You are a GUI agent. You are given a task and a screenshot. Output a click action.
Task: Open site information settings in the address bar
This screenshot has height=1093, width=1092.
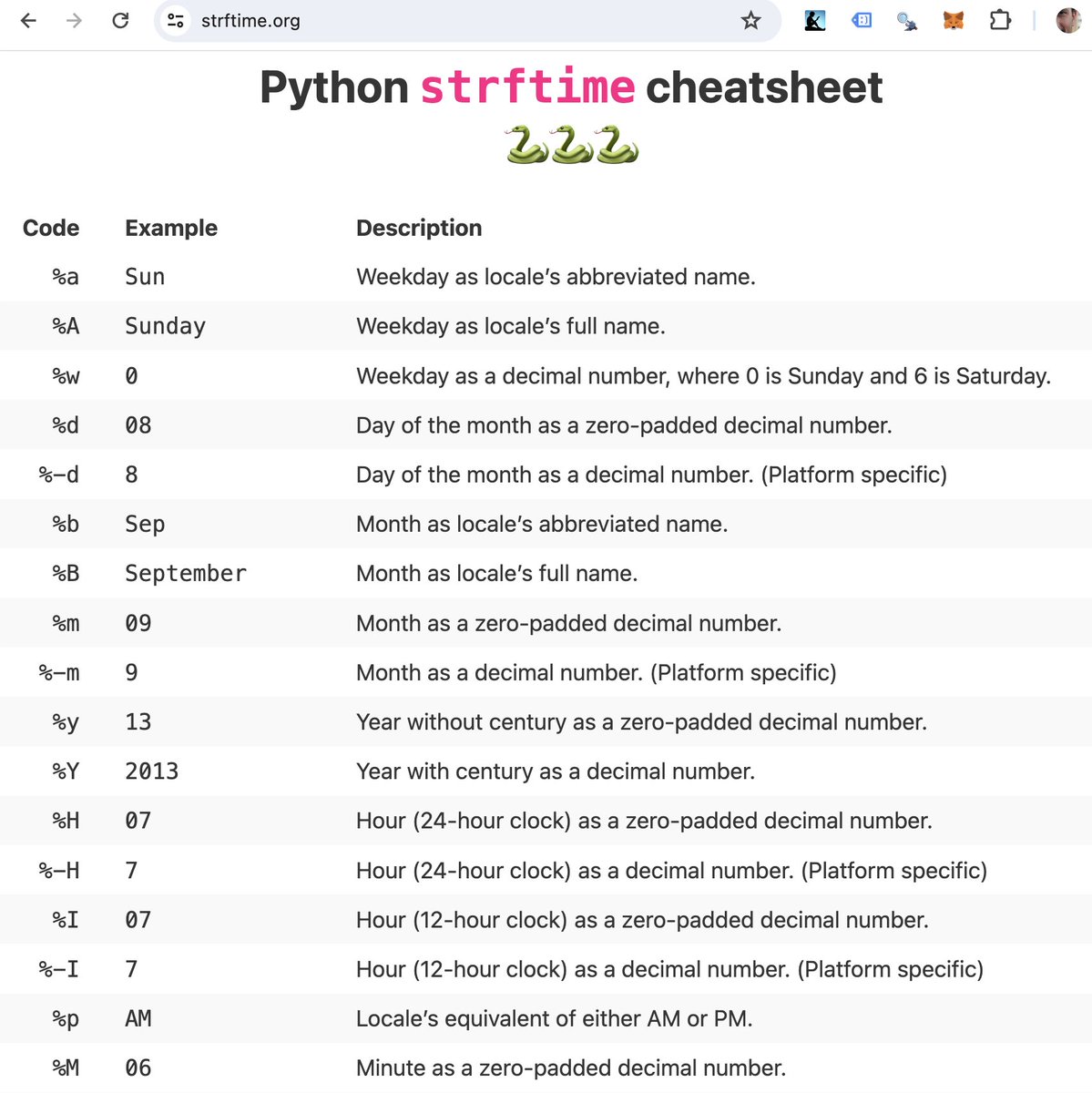coord(176,20)
